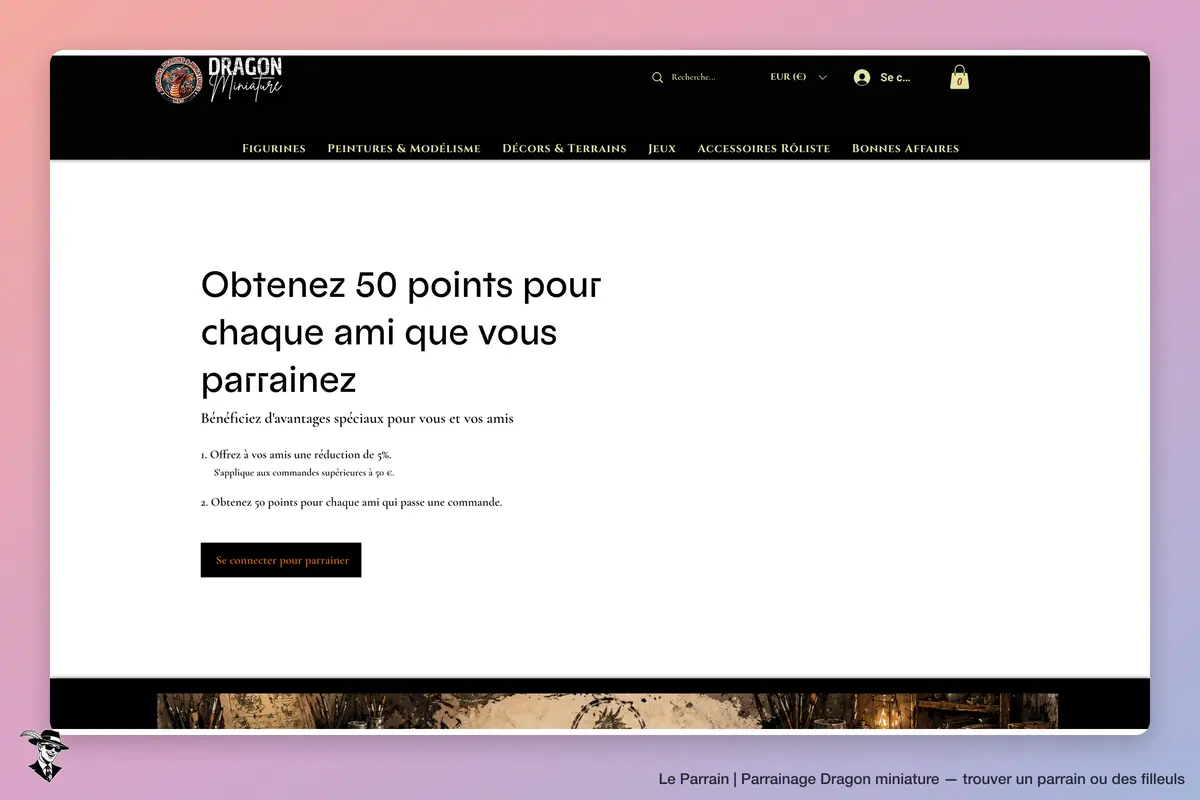This screenshot has height=800, width=1200.
Task: Click "Obtenez 50 points pour chaque ami qui passe" line
Action: [352, 502]
